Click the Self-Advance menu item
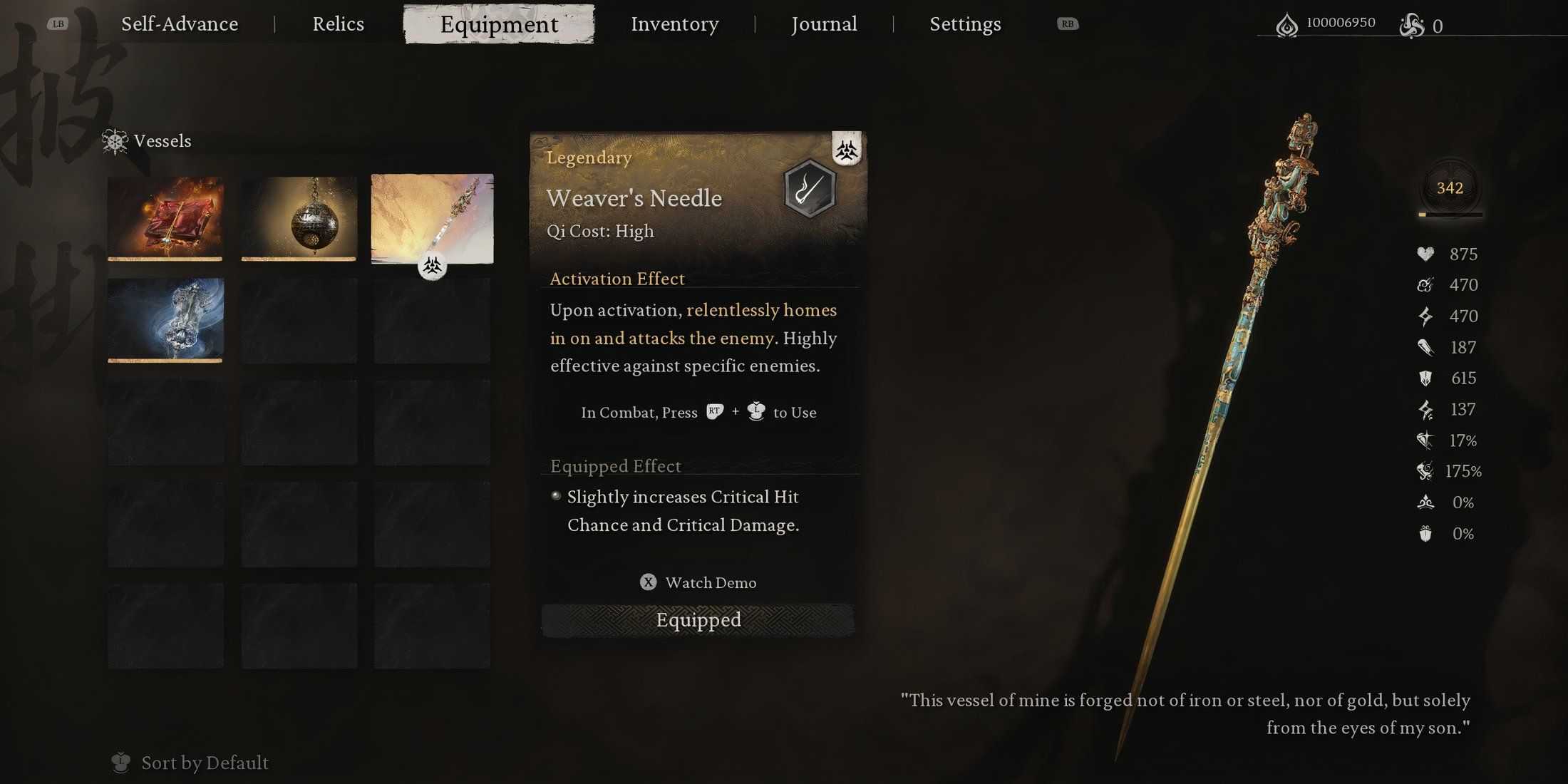The image size is (1568, 784). (x=177, y=24)
